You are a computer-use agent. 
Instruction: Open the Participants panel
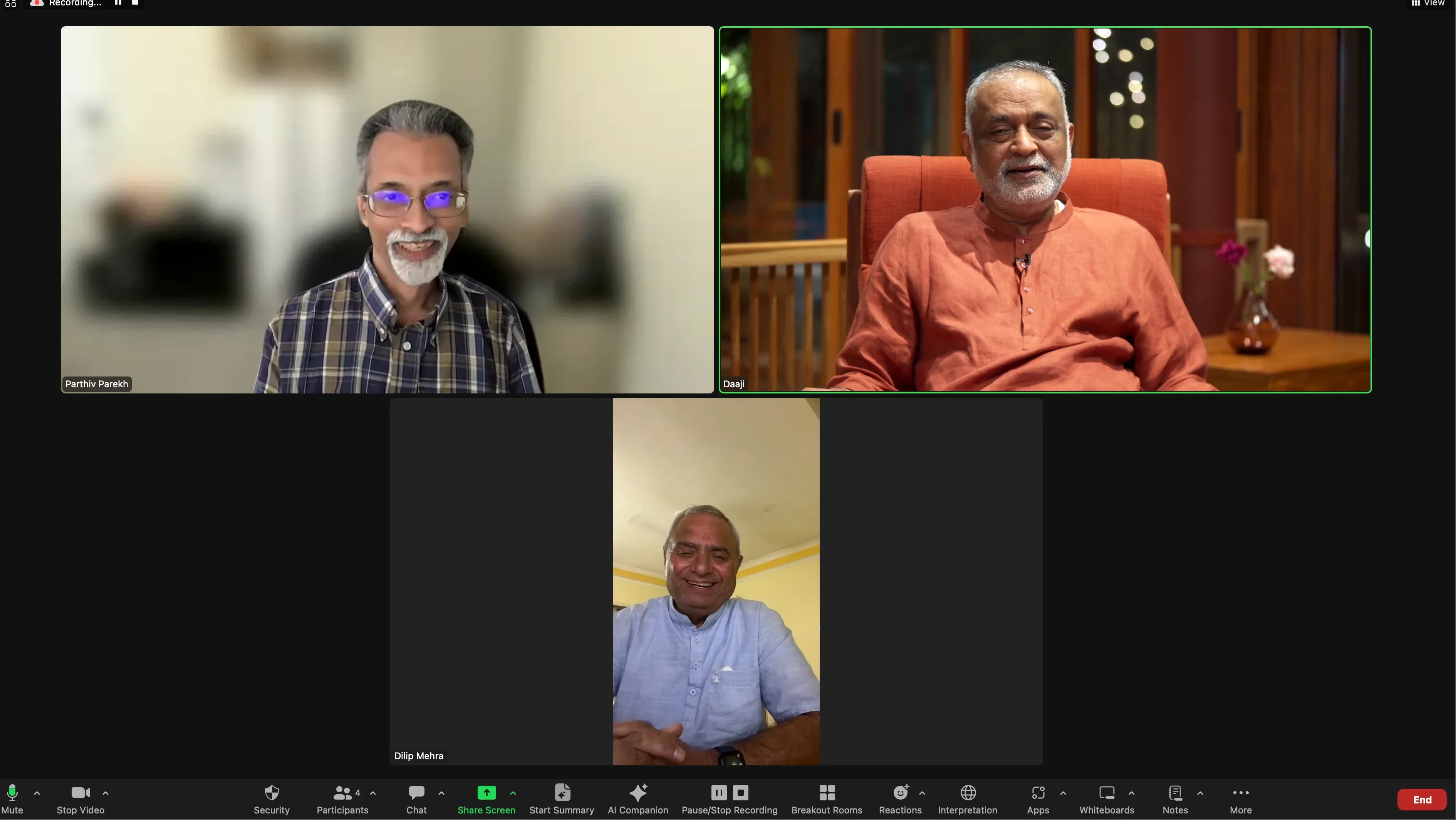pos(342,798)
